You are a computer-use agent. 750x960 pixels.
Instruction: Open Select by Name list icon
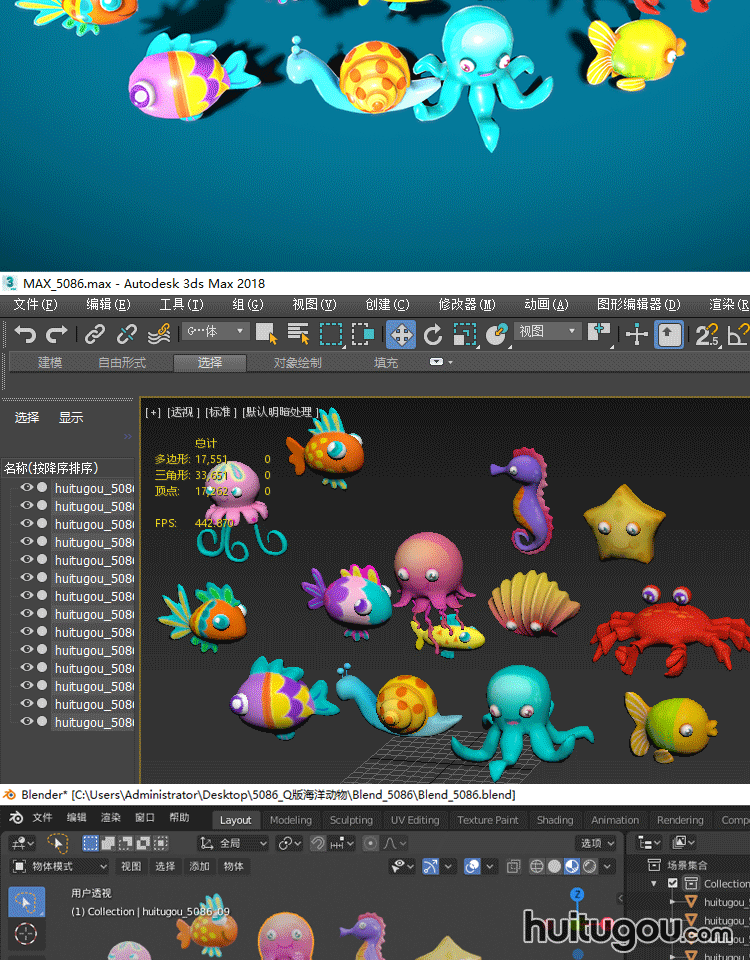point(298,334)
